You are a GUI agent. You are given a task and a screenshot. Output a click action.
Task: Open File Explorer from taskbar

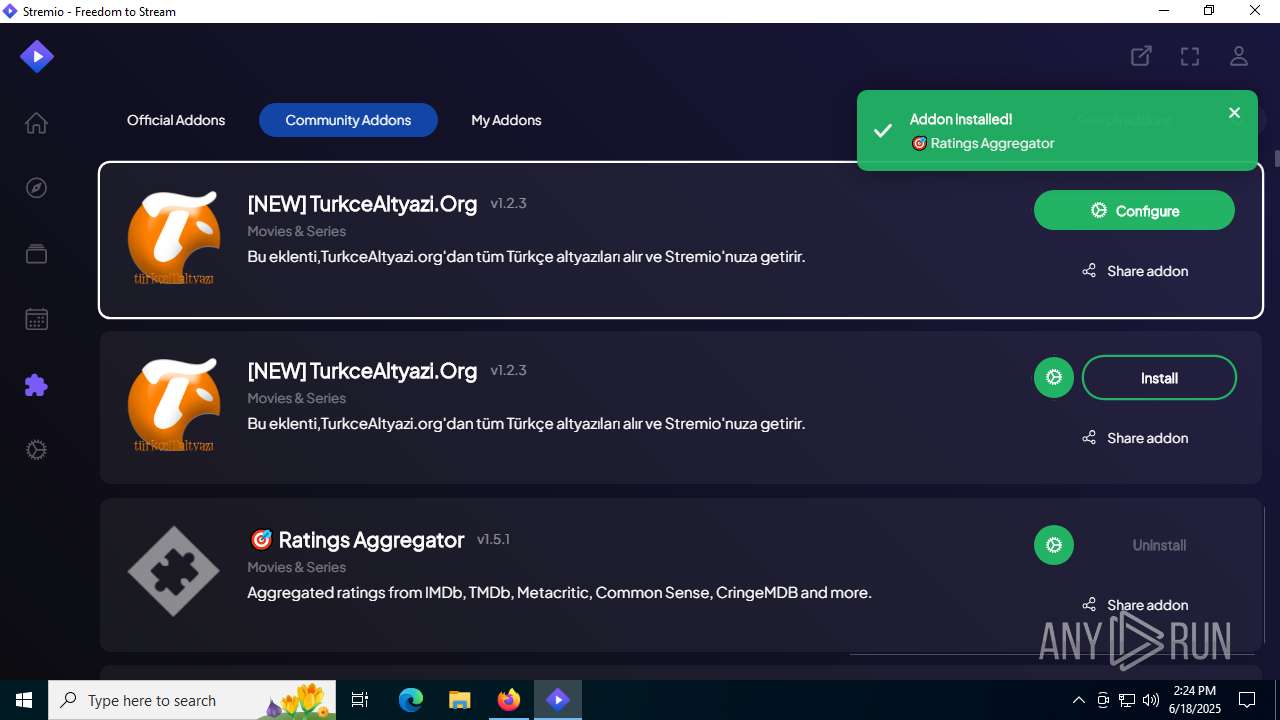460,700
